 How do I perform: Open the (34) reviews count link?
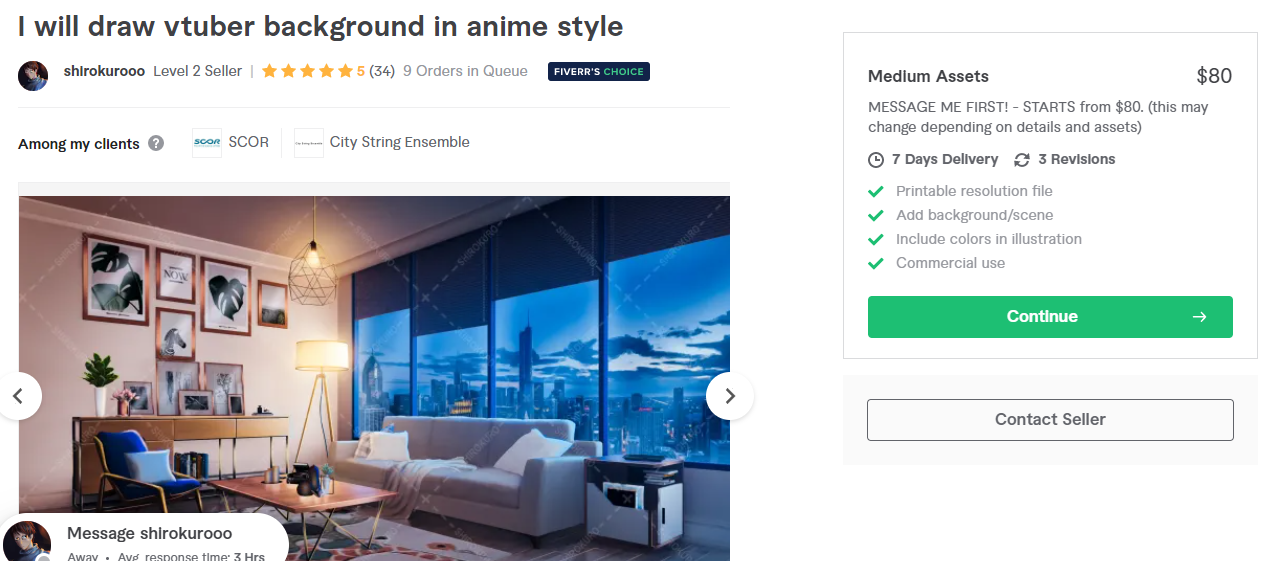(x=382, y=71)
